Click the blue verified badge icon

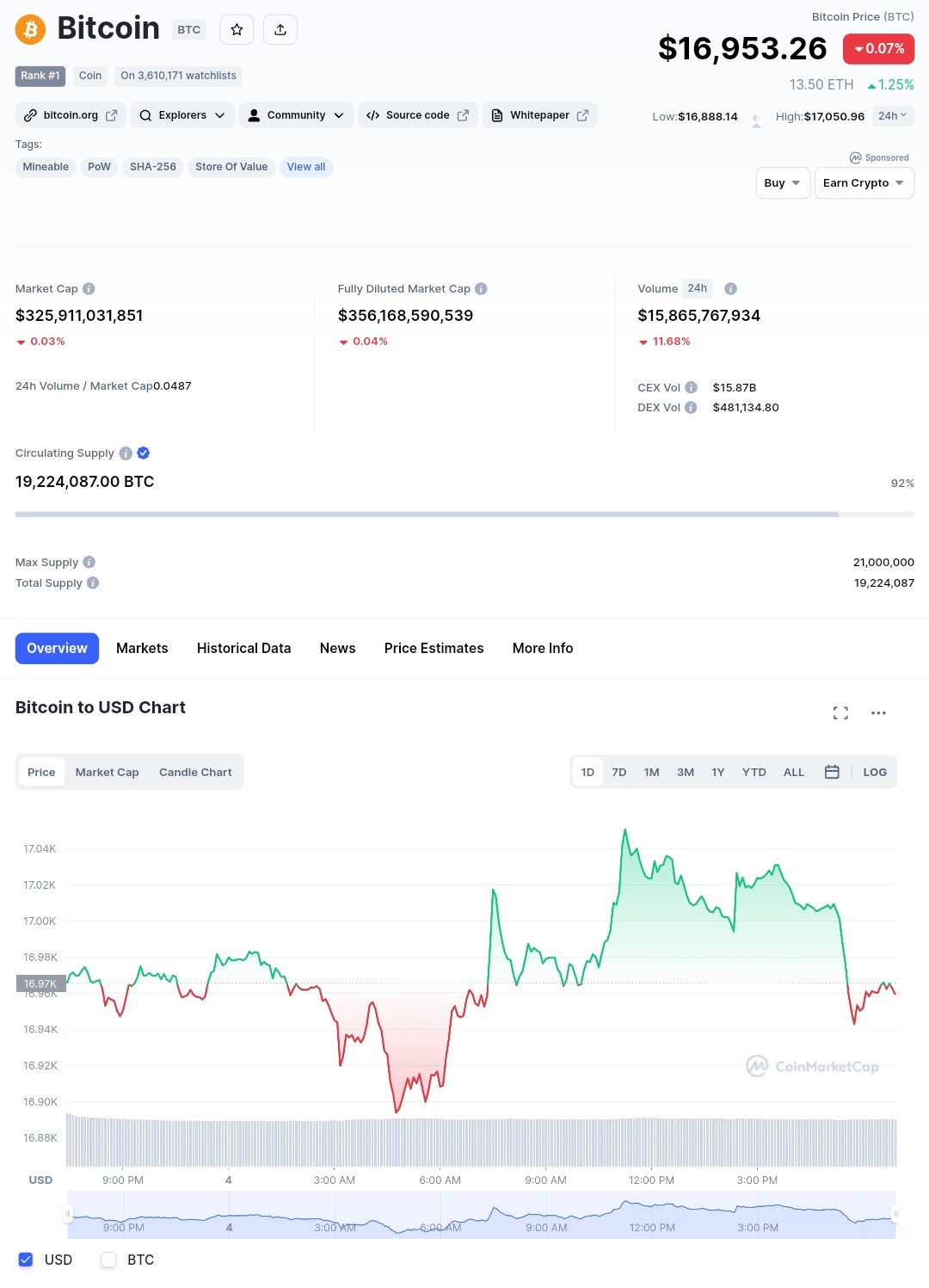pyautogui.click(x=144, y=453)
